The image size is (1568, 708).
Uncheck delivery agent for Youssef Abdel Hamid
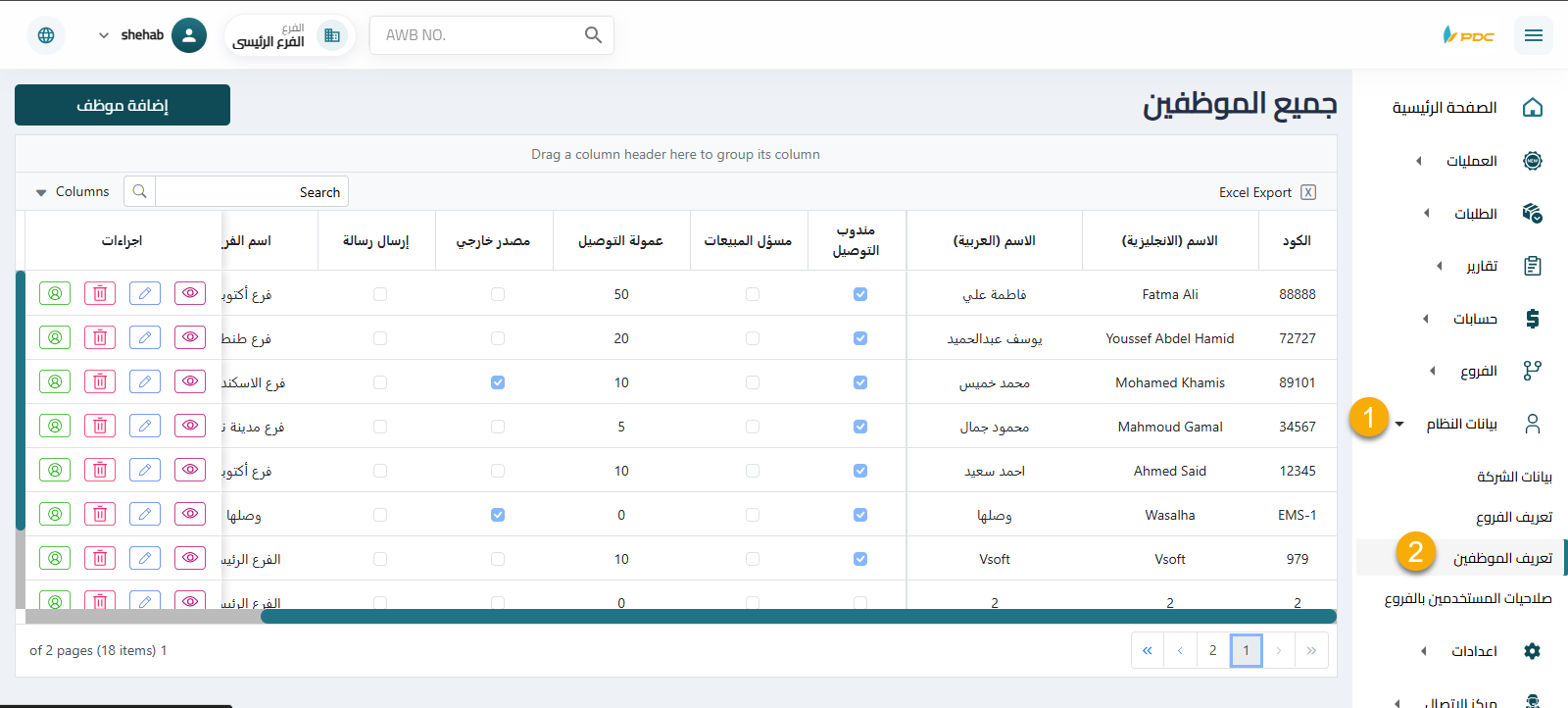coord(860,338)
